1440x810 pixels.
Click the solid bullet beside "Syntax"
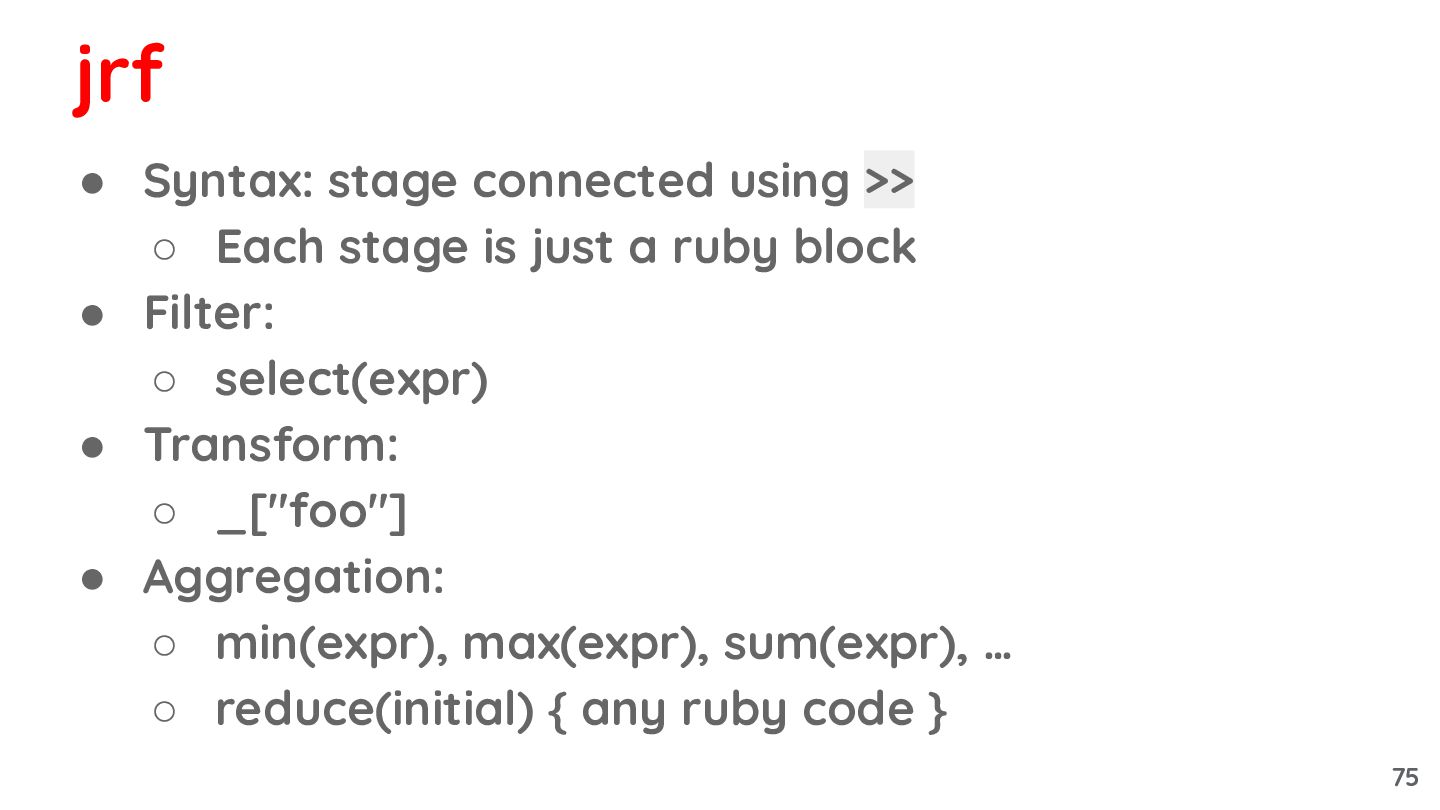click(93, 183)
